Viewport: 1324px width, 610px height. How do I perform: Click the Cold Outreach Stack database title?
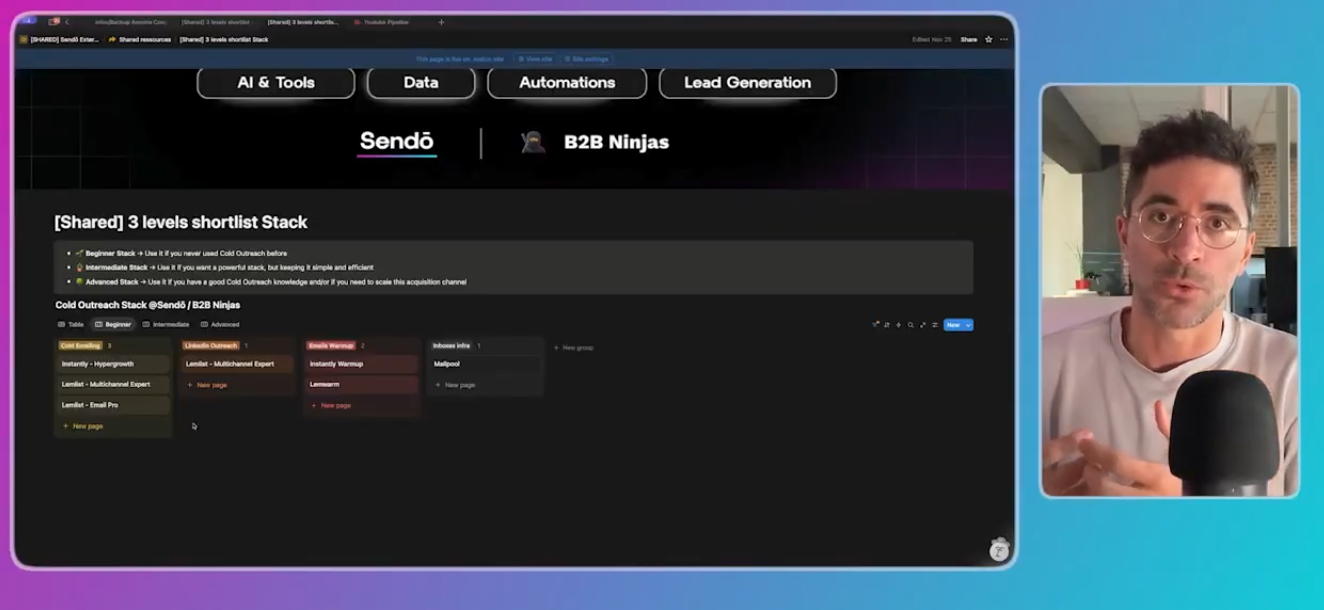click(x=148, y=305)
